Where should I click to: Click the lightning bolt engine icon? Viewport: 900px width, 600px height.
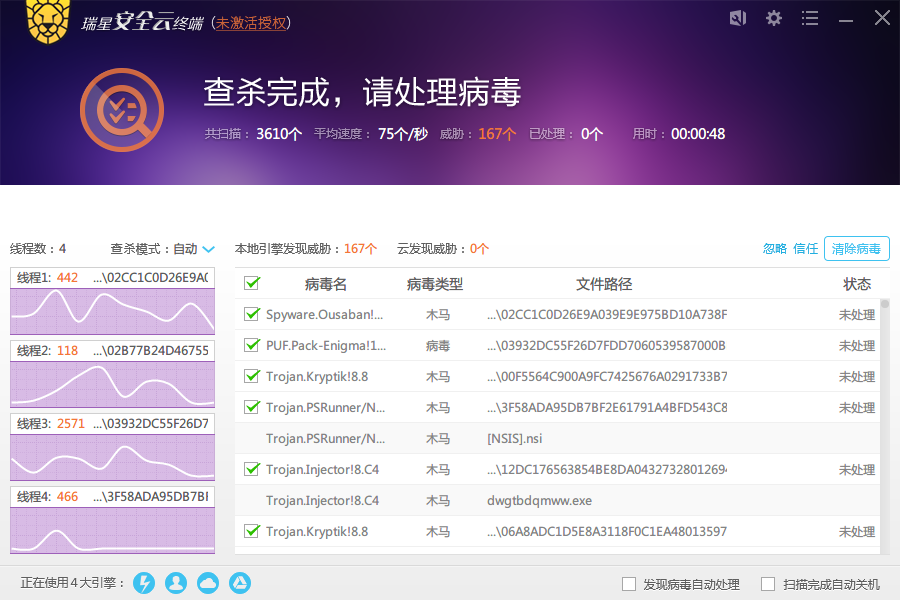click(x=144, y=583)
